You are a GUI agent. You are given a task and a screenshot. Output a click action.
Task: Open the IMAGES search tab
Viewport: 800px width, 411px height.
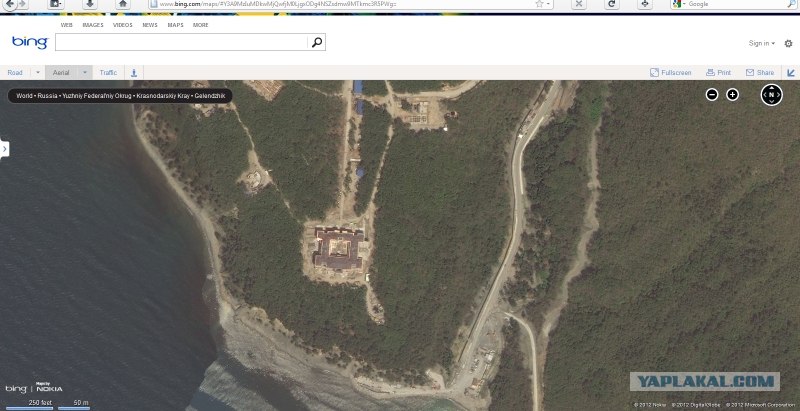93,25
